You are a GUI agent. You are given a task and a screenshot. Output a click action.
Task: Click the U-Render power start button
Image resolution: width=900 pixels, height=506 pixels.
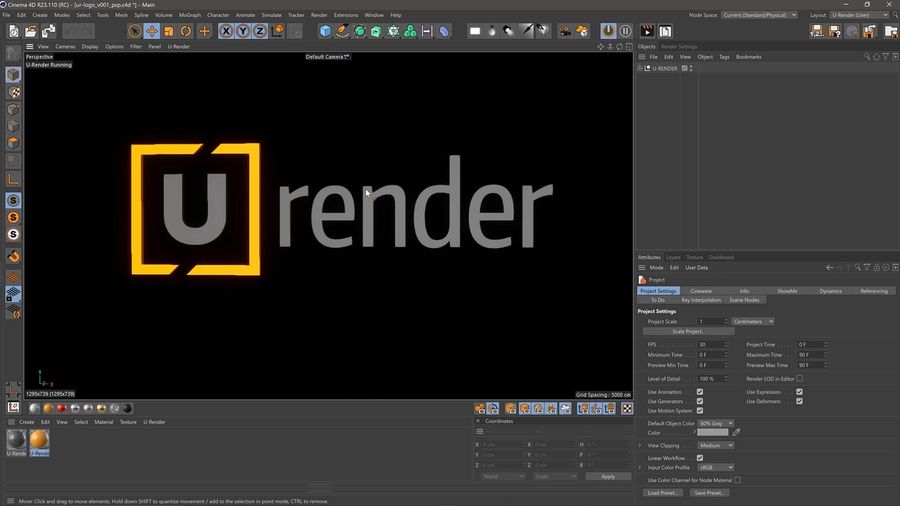coord(608,31)
